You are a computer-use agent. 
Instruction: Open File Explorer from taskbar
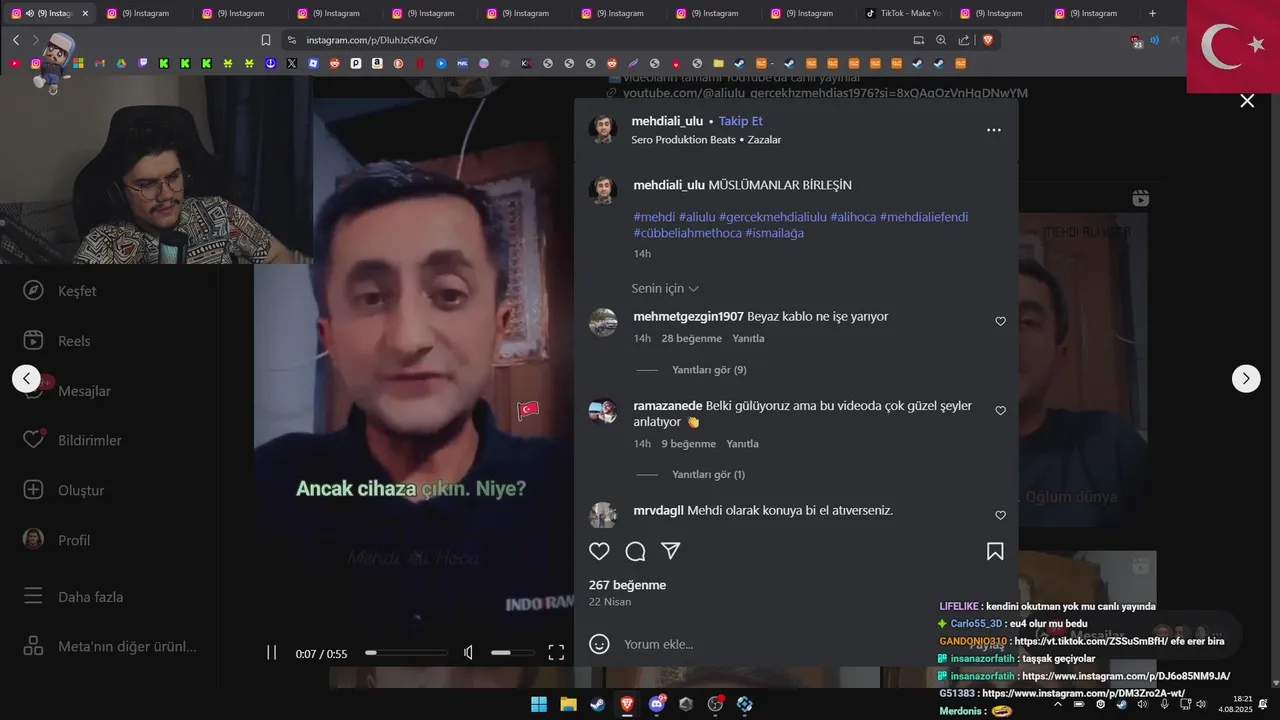tap(568, 704)
